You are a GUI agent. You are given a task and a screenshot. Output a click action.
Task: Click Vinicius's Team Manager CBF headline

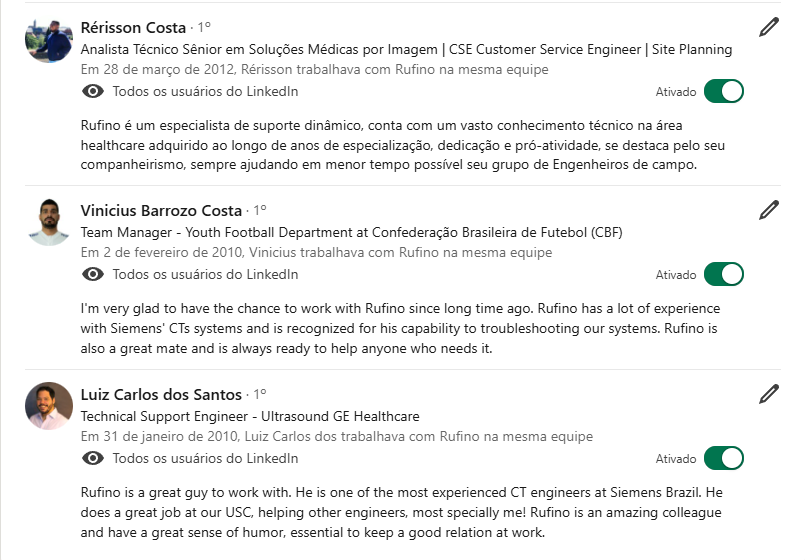coord(350,233)
